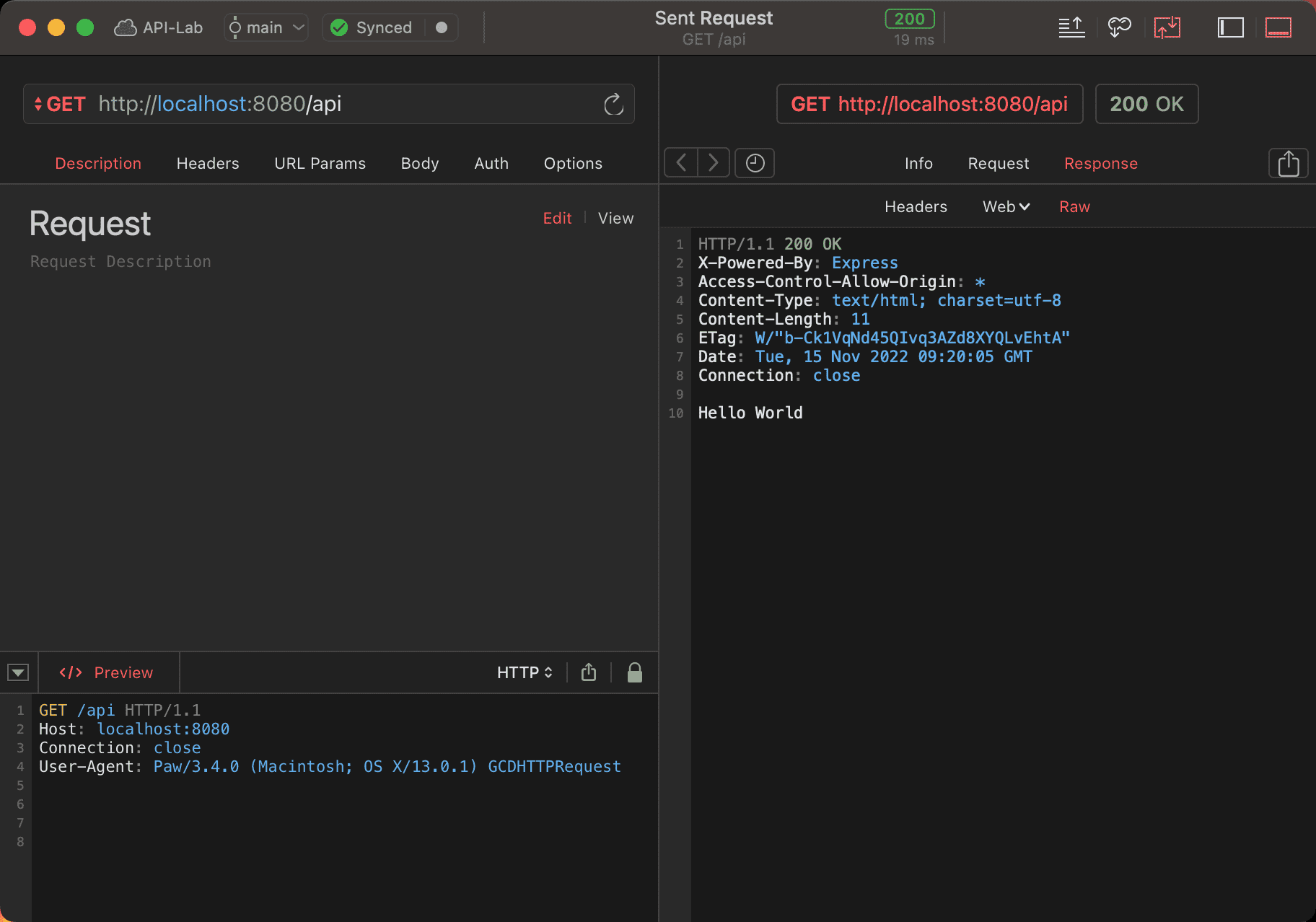Click Edit in description panel
This screenshot has height=922, width=1316.
point(557,218)
